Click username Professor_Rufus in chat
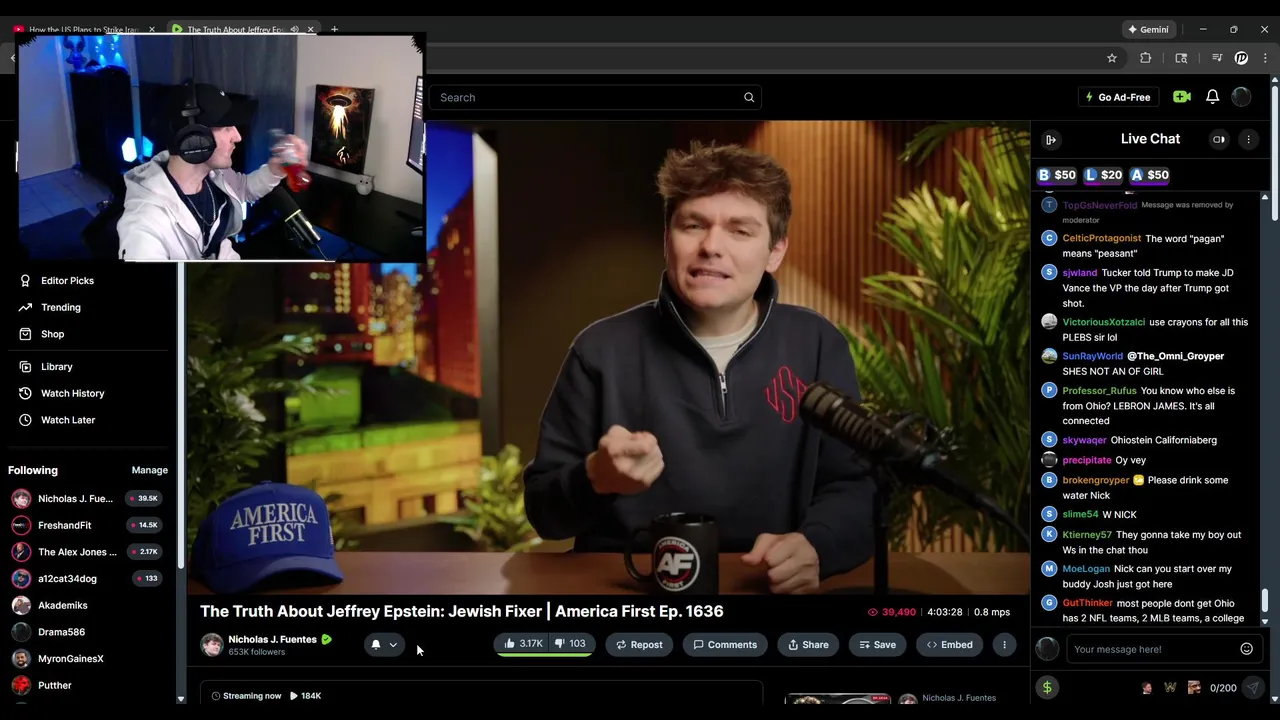This screenshot has width=1280, height=720. [1099, 391]
